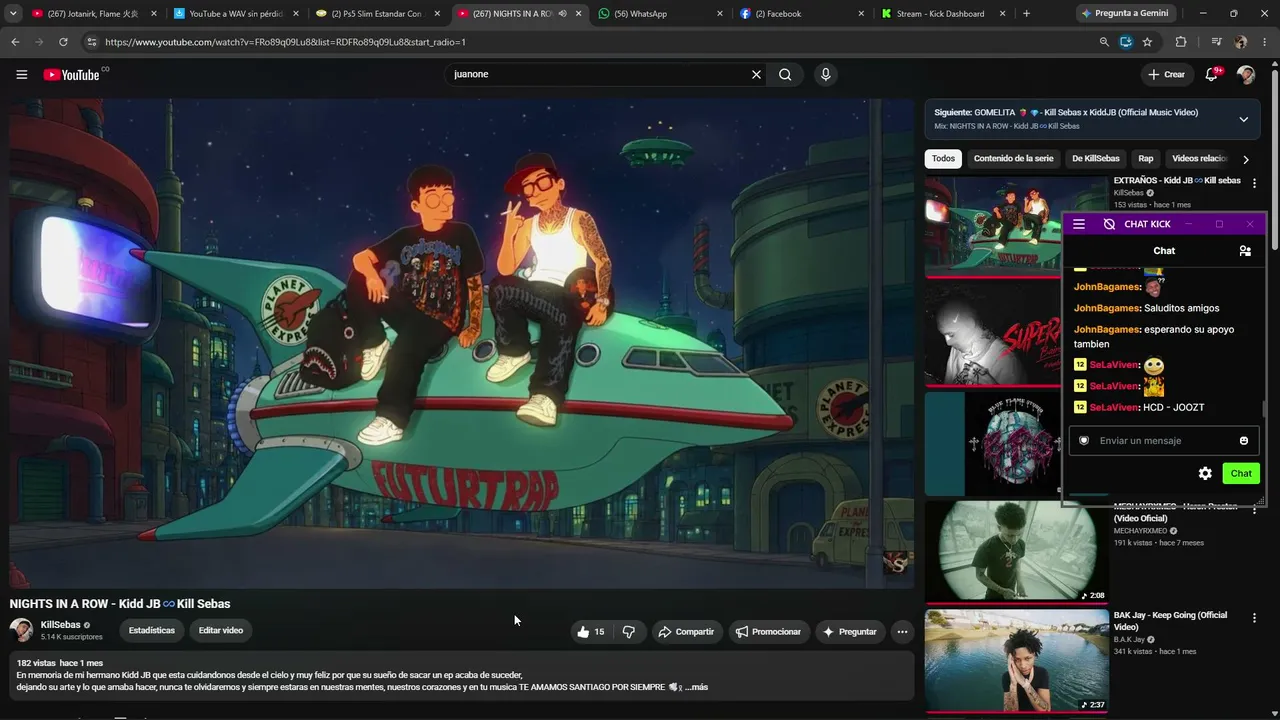Select the De KillSebas filter chip
This screenshot has width=1280, height=720.
pos(1096,159)
